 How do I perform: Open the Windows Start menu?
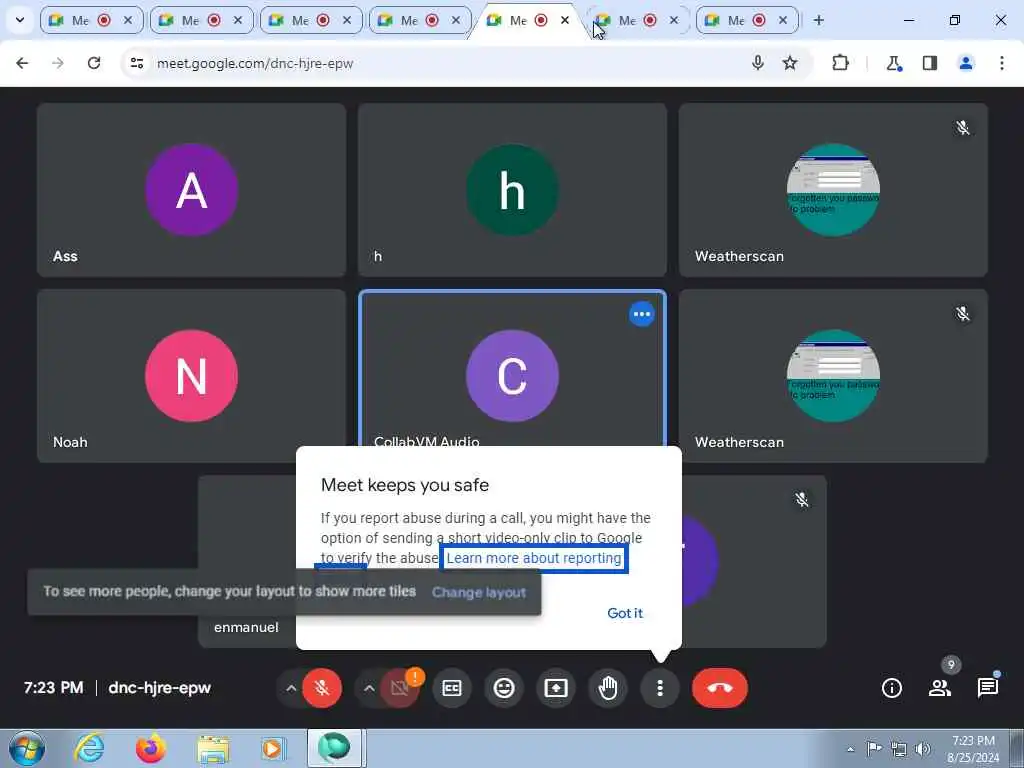coord(27,748)
